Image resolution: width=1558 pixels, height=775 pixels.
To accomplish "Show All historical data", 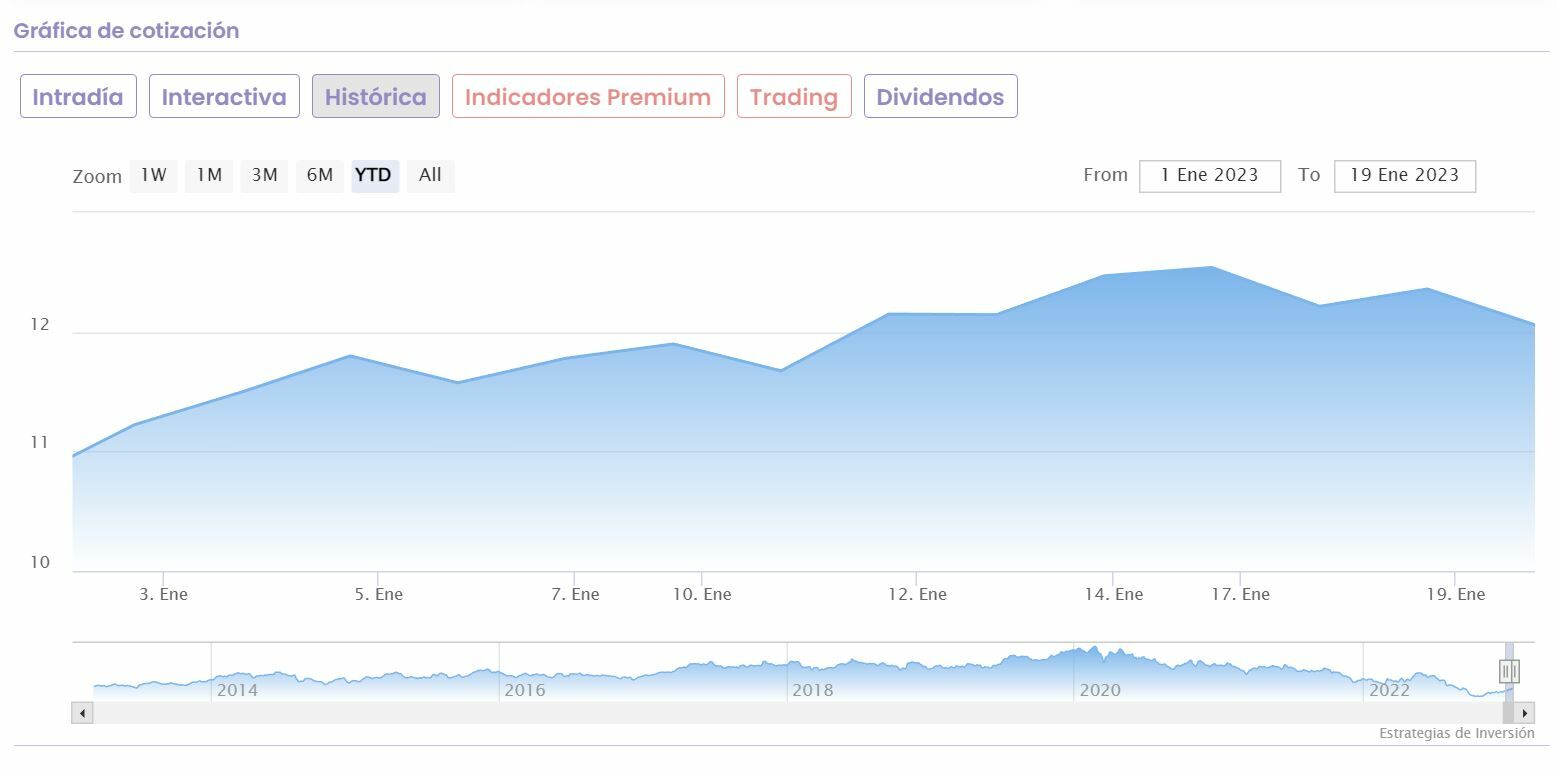I will click(430, 176).
